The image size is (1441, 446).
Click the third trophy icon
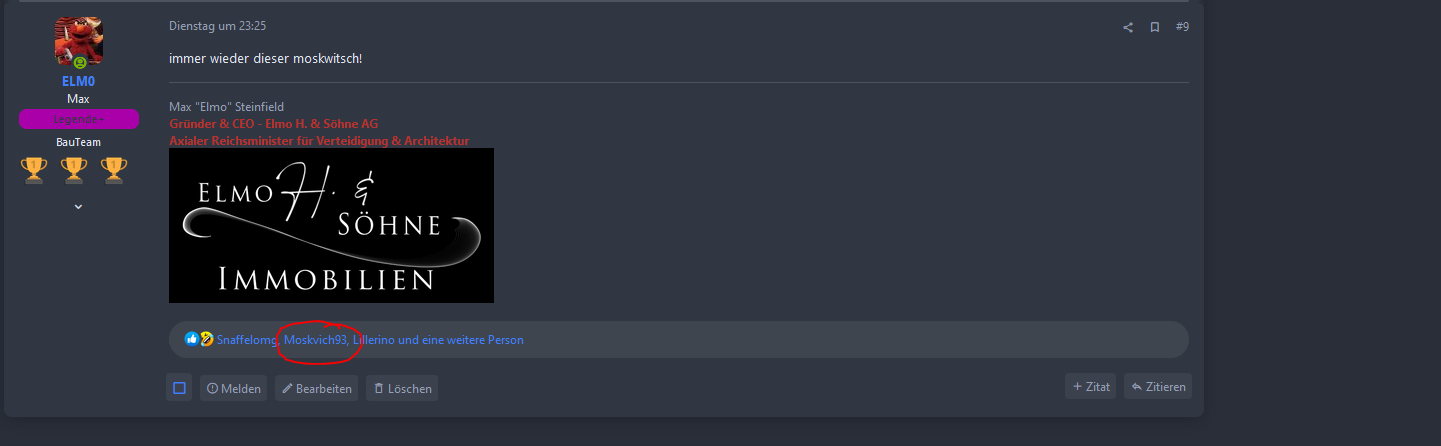[114, 170]
